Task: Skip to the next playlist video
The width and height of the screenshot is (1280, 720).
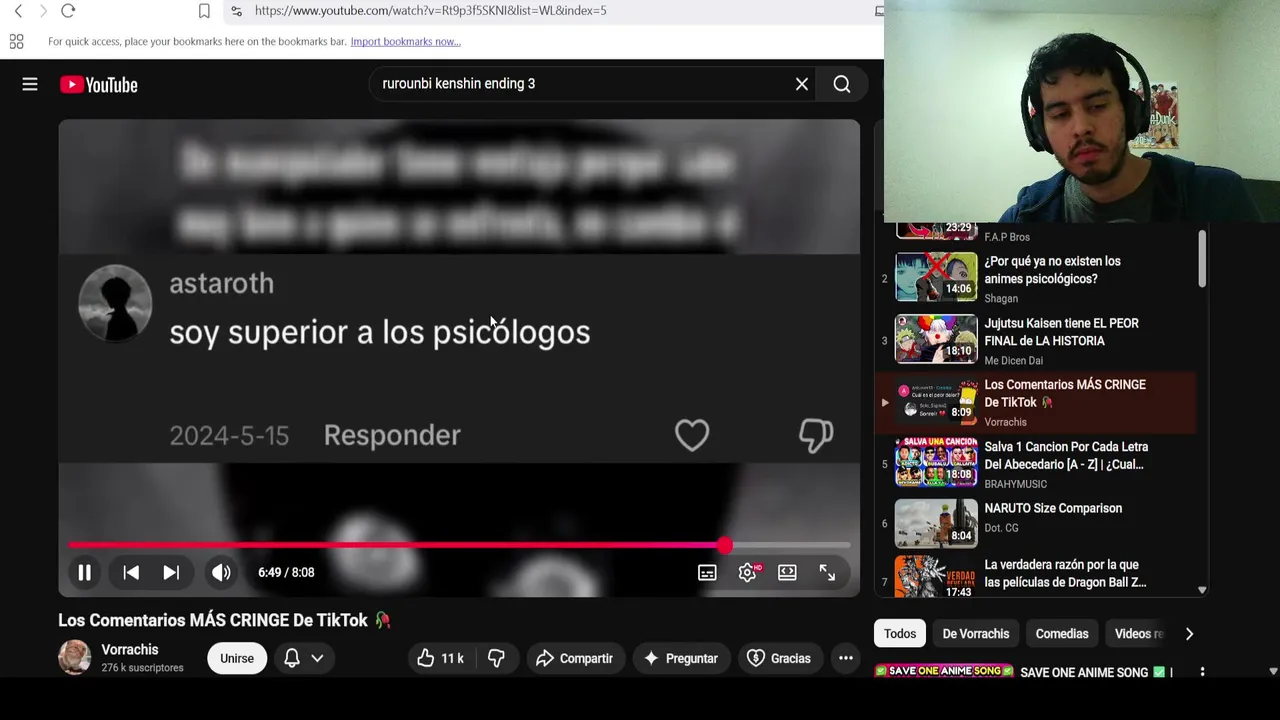Action: (171, 572)
